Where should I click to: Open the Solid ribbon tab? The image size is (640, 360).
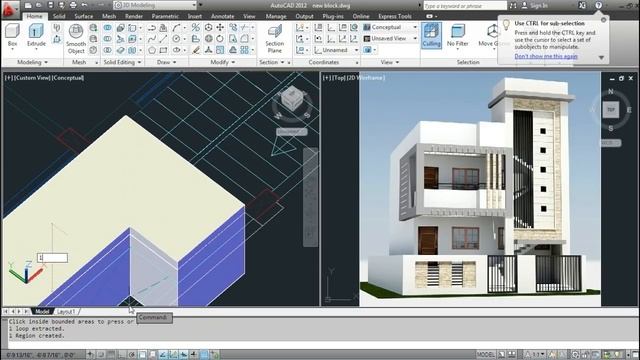click(59, 16)
